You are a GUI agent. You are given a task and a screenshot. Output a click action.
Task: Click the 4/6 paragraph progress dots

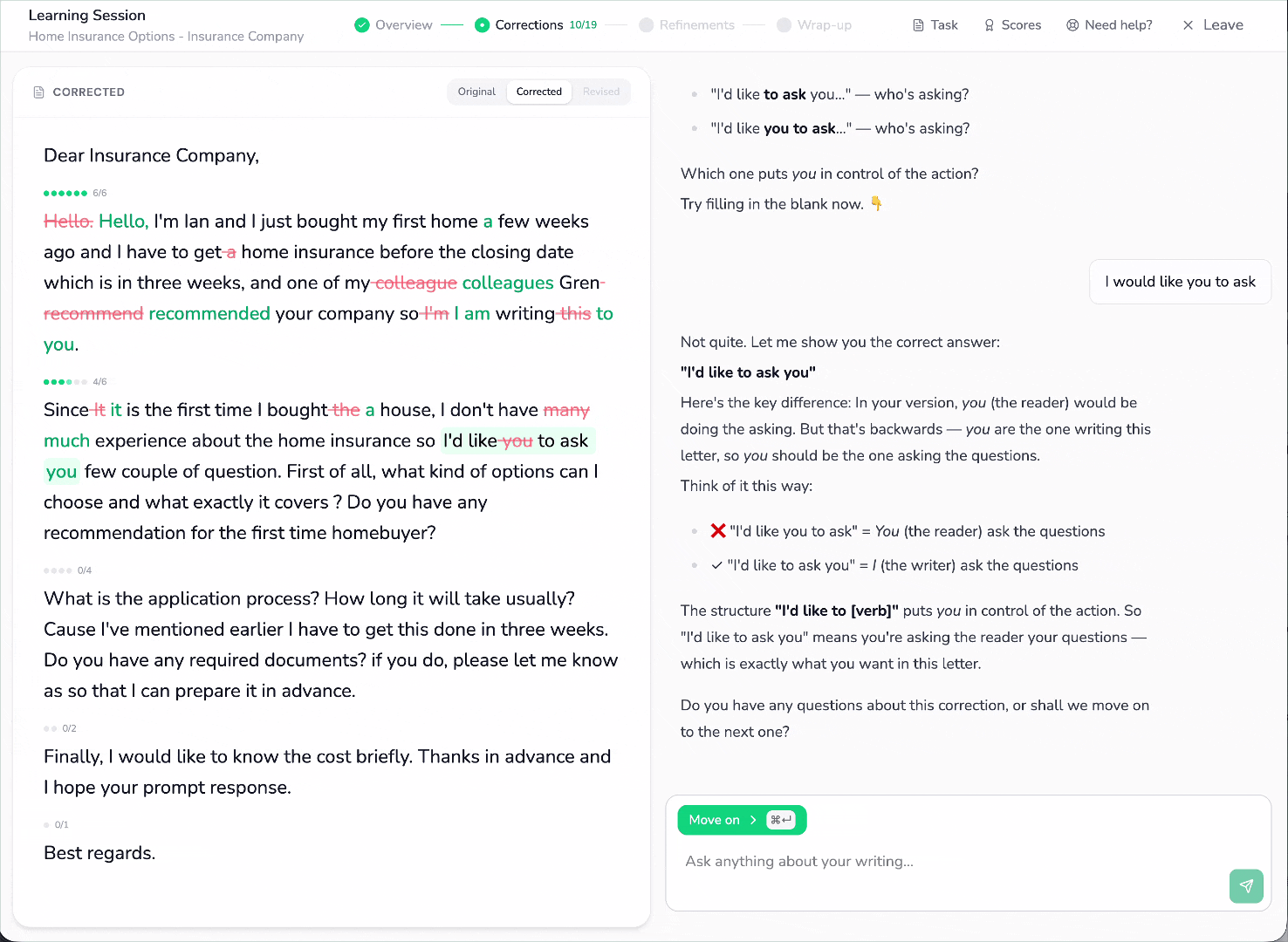tap(65, 382)
